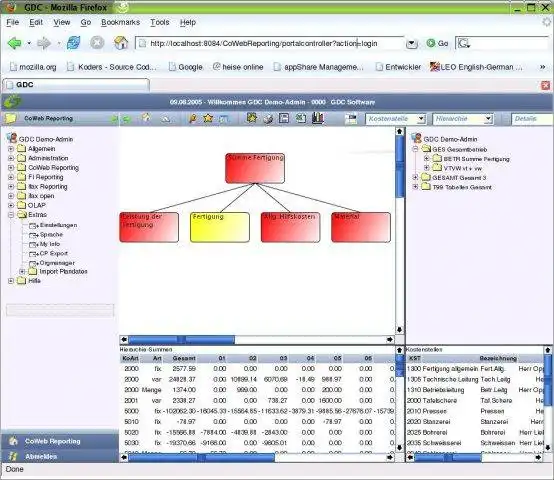Click the green back arrow in CoWeb toolbar
Image resolution: width=554 pixels, height=480 pixels.
click(114, 119)
